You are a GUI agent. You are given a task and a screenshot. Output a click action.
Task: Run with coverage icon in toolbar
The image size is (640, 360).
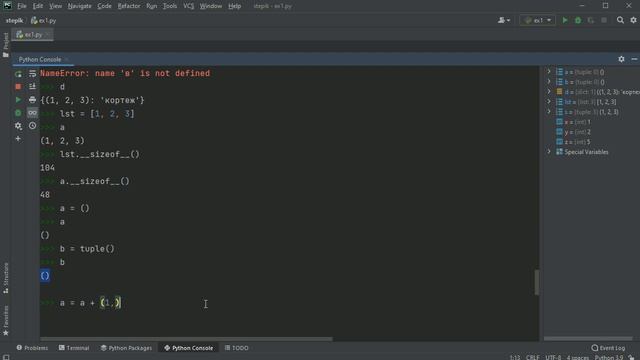point(591,20)
